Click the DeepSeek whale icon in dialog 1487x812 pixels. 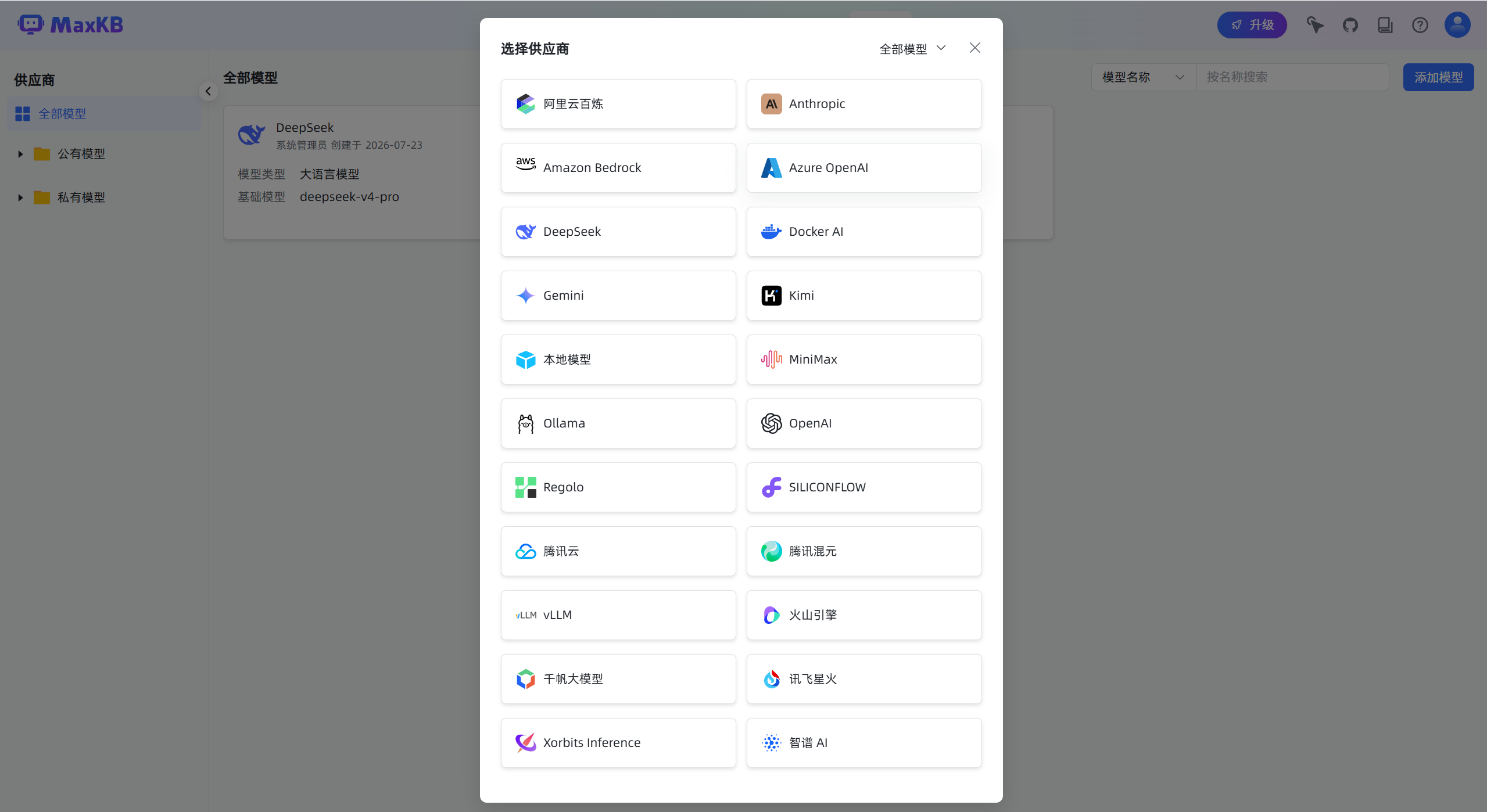coord(525,232)
